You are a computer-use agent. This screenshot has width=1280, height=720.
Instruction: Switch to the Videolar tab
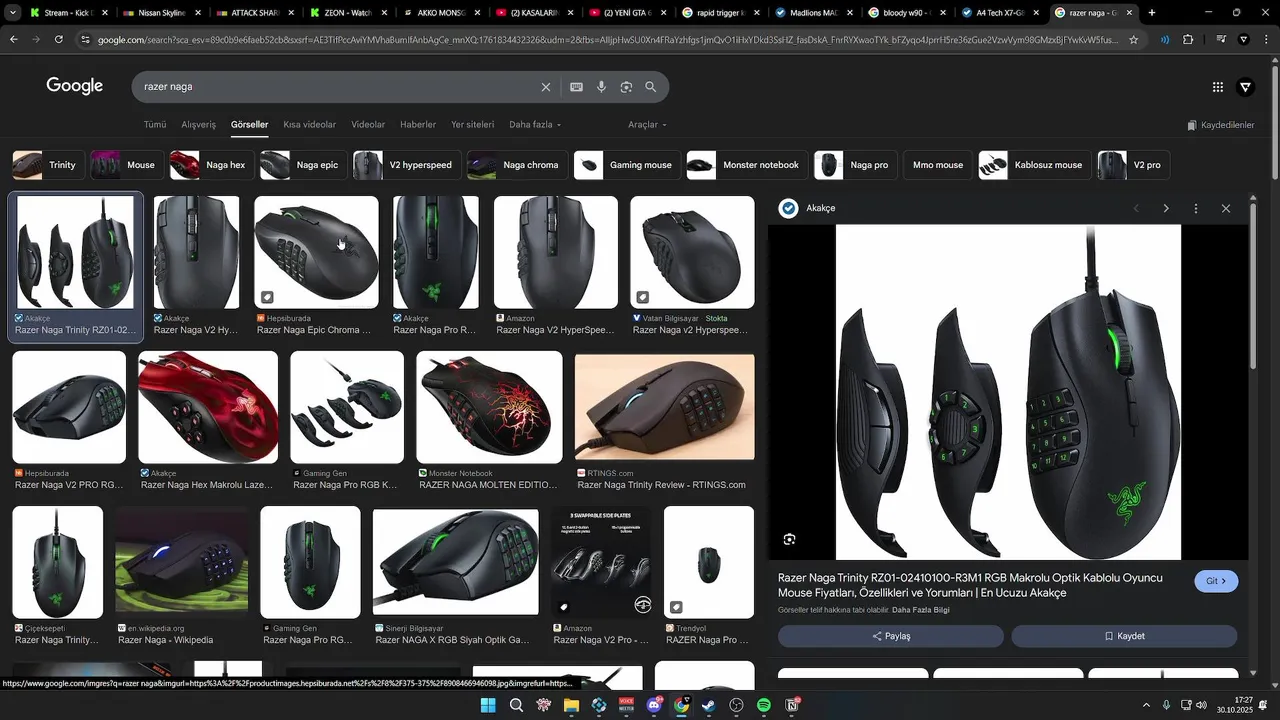[x=368, y=125]
